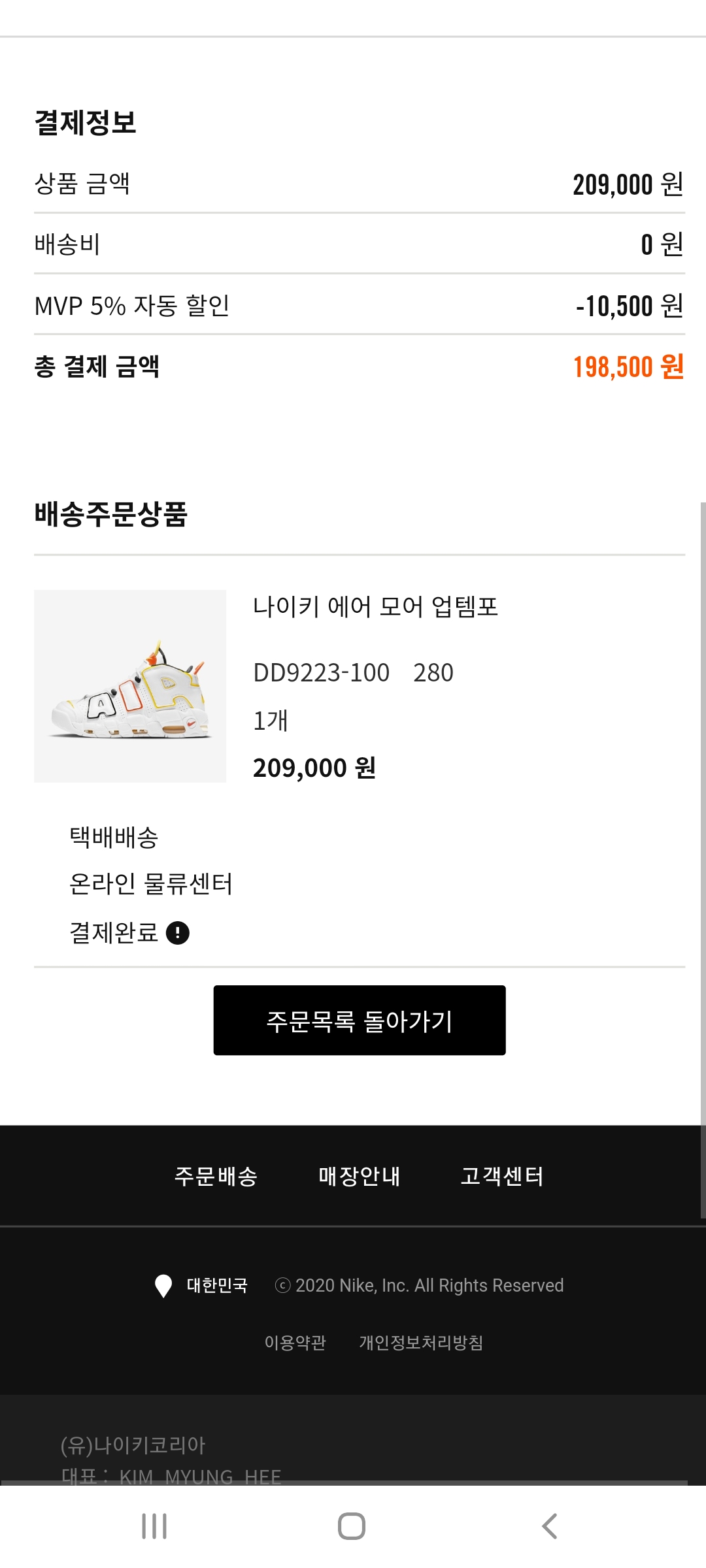Open the Air More Uptempo shoe thumbnail
Screen dimensions: 706x1568
point(130,686)
